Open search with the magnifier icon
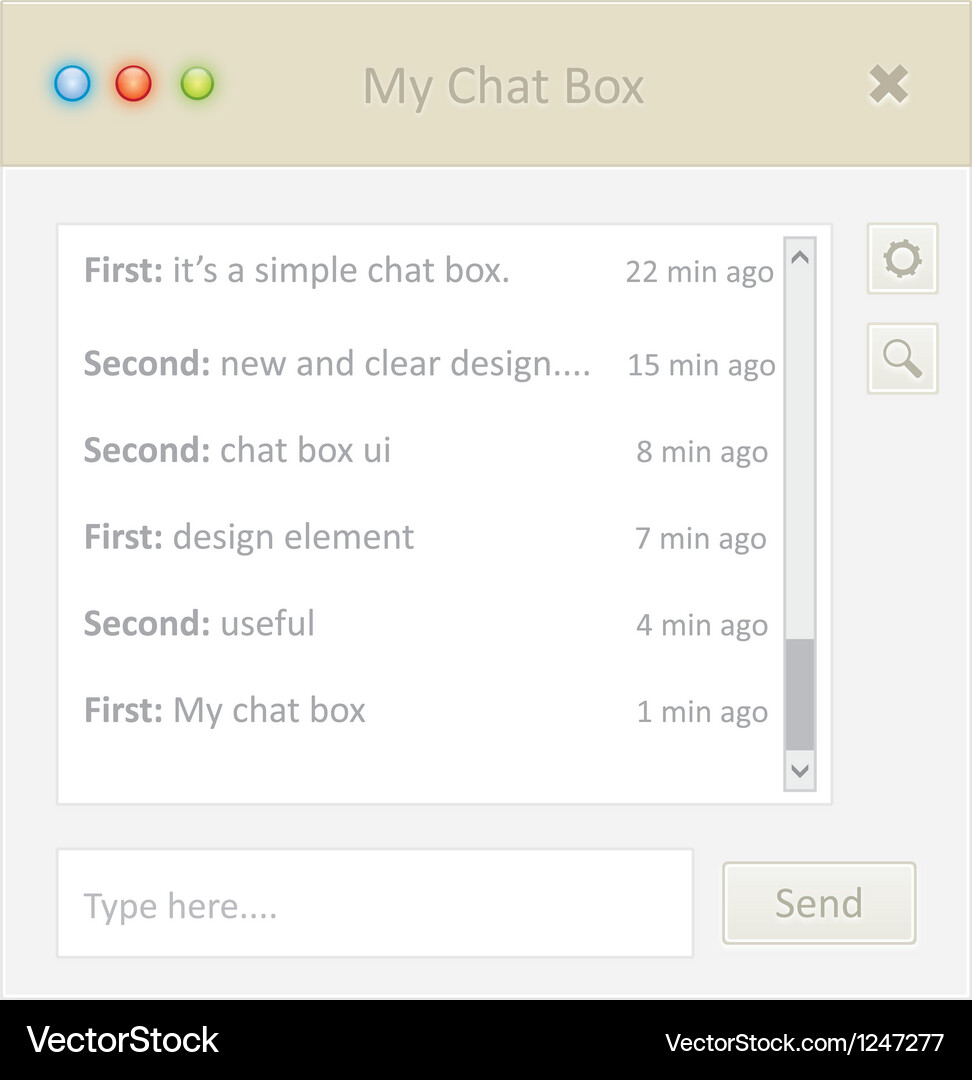972x1080 pixels. point(902,358)
